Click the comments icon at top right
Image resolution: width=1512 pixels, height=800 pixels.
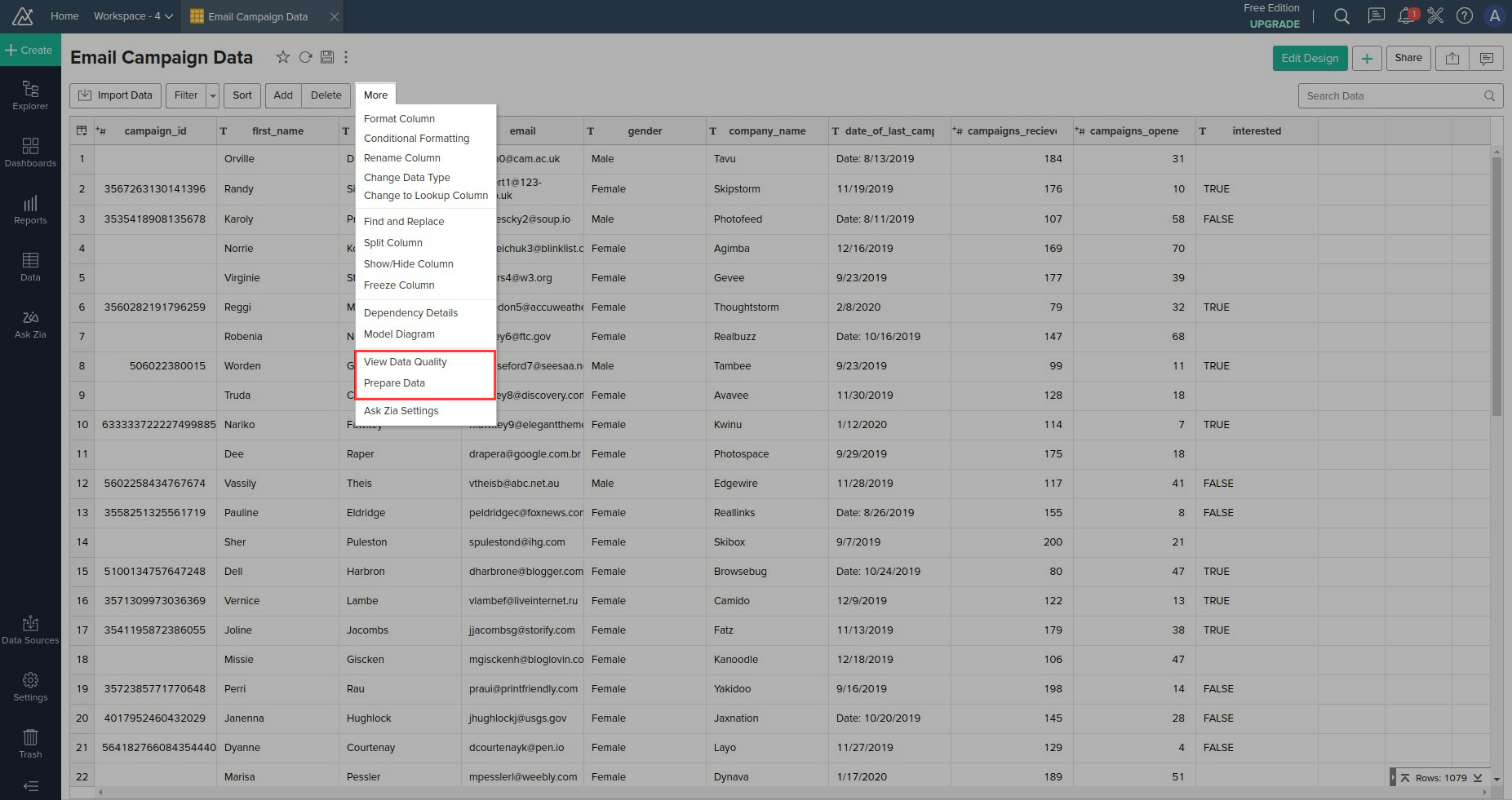(x=1486, y=58)
